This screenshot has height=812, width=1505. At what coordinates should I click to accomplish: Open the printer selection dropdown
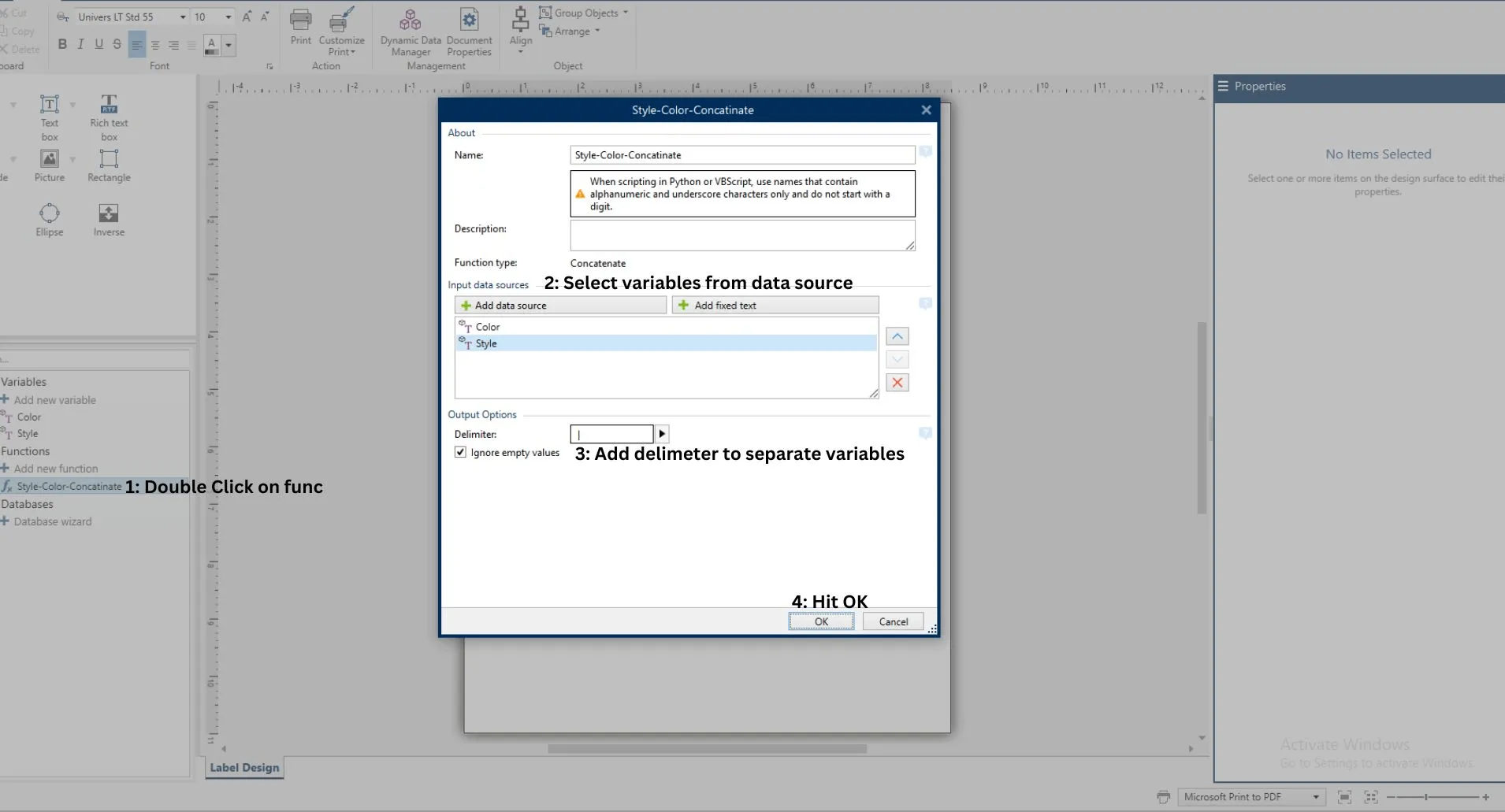click(x=1315, y=797)
